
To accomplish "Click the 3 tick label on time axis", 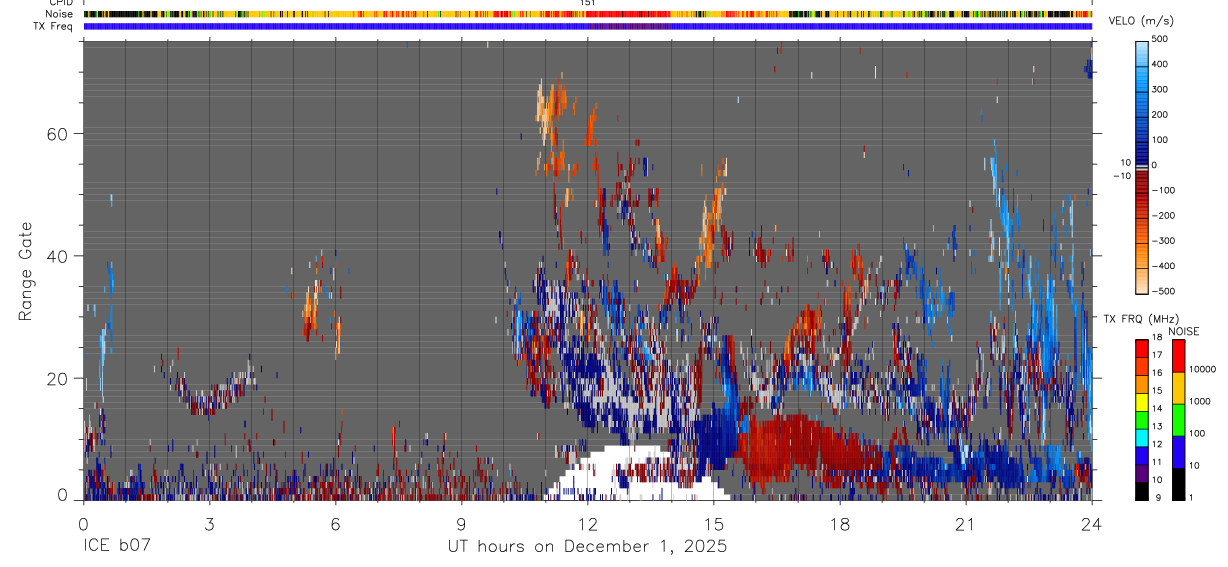I will [209, 524].
